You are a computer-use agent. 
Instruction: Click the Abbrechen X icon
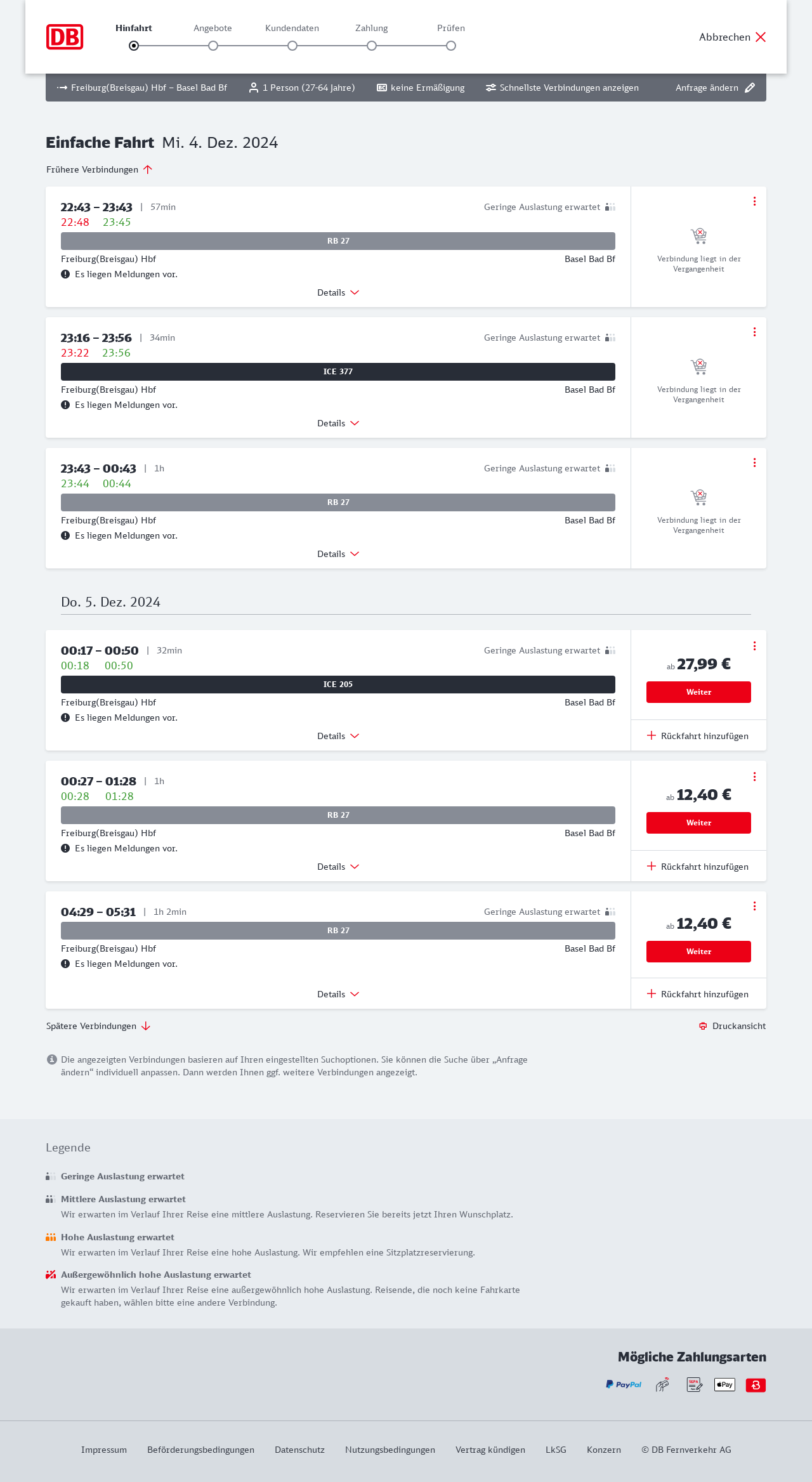pos(761,37)
